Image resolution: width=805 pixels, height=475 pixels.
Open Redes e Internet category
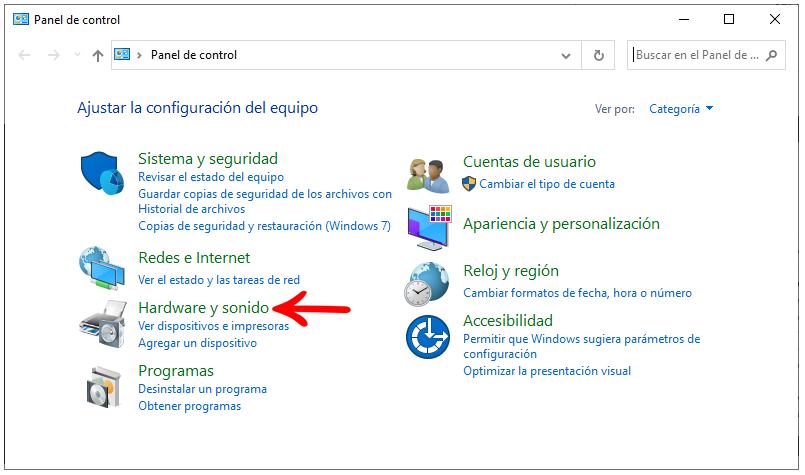pyautogui.click(x=194, y=258)
